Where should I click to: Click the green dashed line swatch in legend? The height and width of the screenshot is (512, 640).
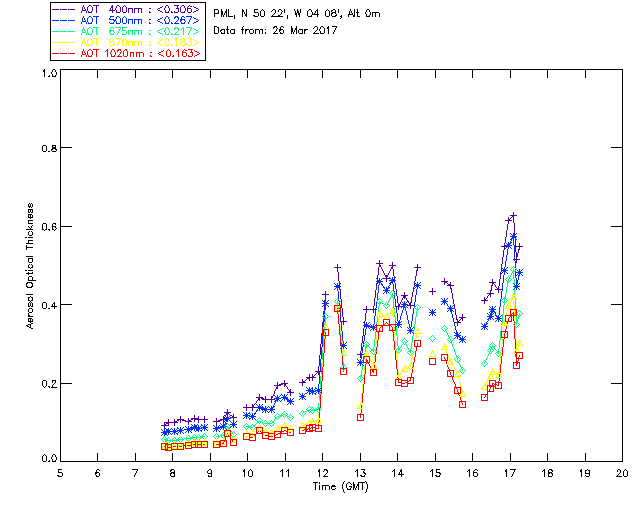(64, 31)
